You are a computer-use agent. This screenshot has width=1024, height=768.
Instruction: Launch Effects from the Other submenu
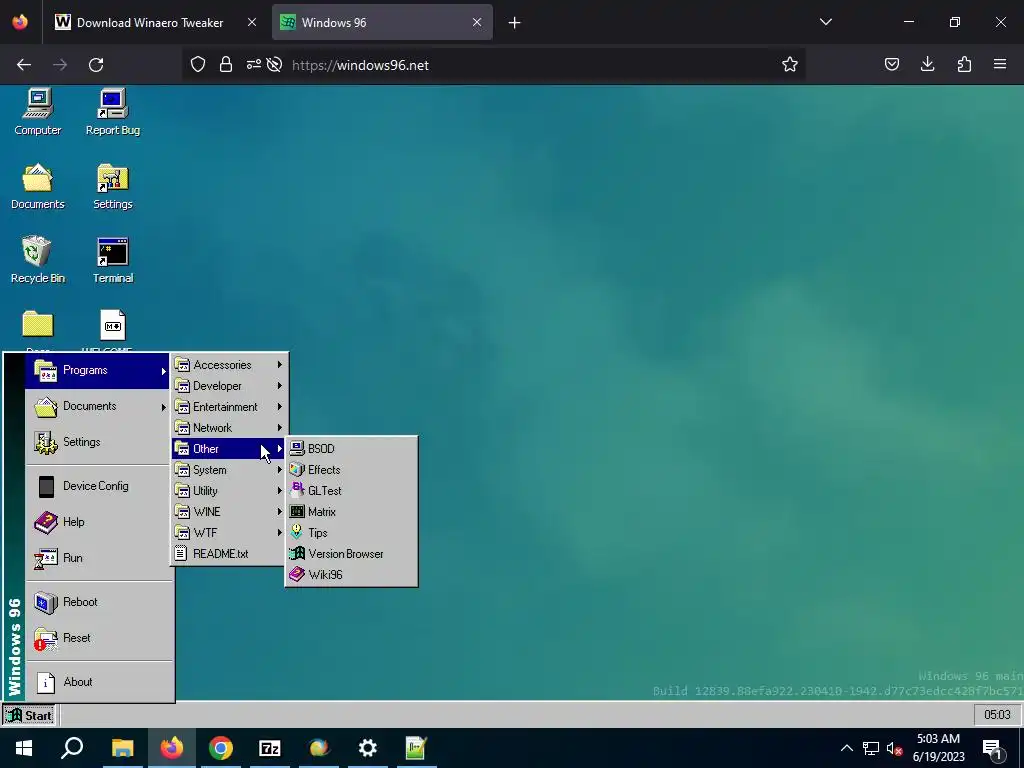[x=351, y=470]
